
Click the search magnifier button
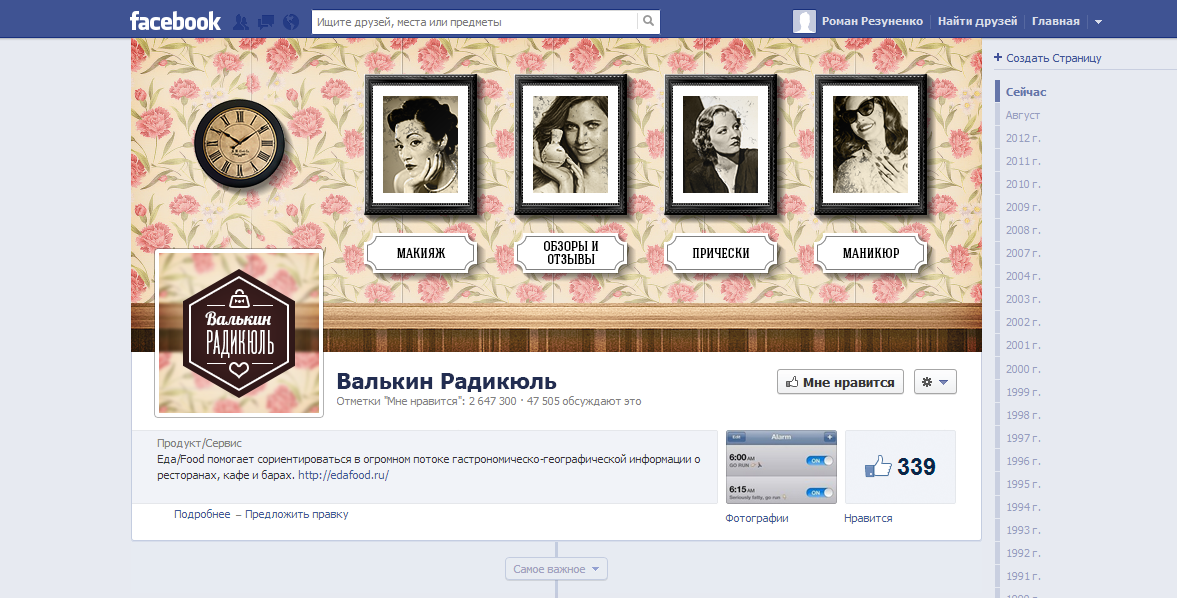tap(648, 21)
